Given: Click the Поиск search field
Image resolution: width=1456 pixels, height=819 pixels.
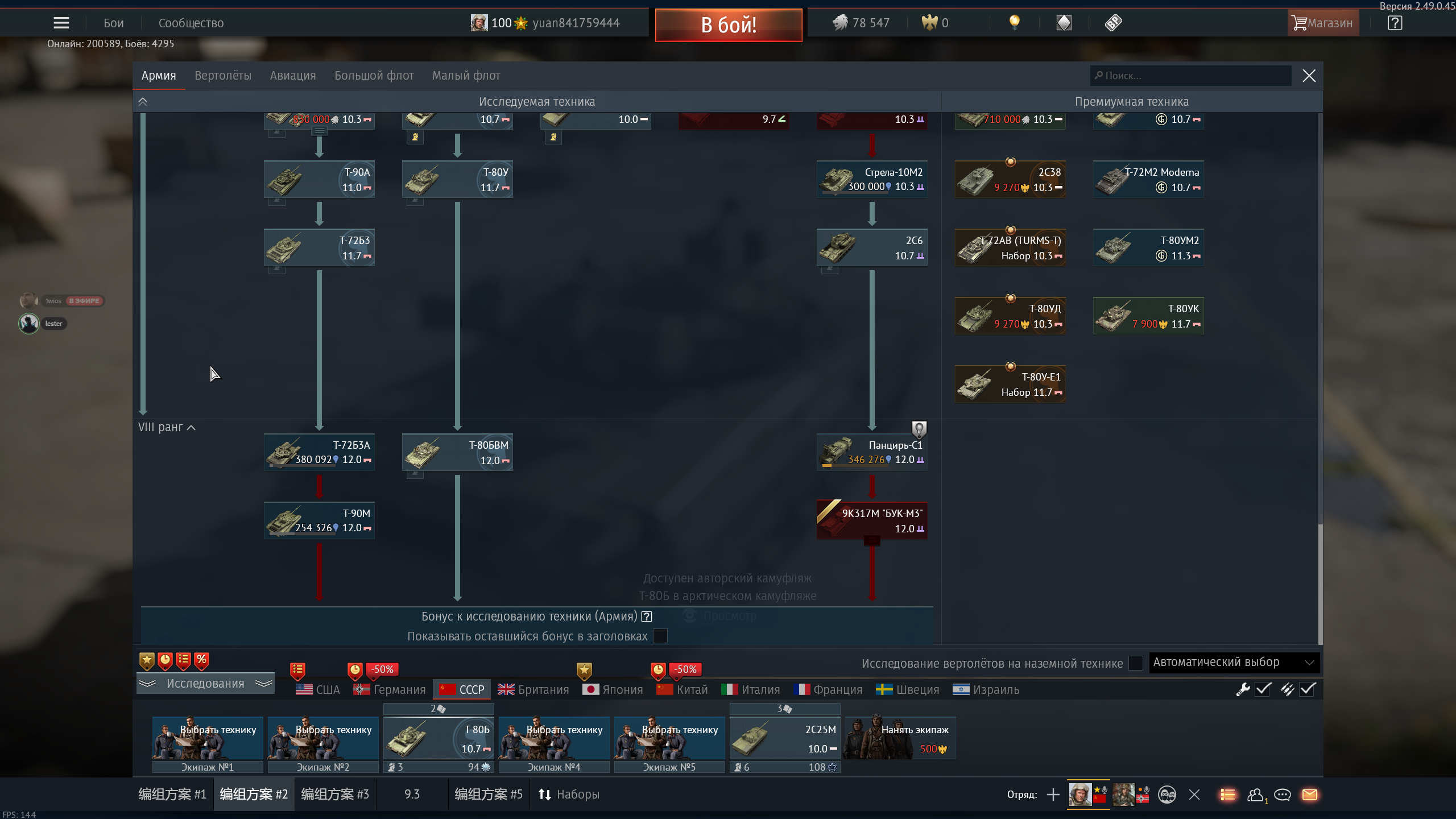Looking at the screenshot, I should tap(1190, 76).
